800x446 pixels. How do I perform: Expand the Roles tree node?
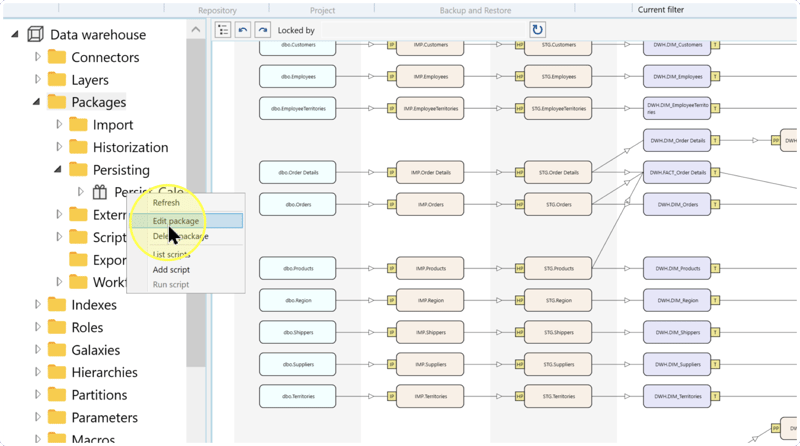37,327
